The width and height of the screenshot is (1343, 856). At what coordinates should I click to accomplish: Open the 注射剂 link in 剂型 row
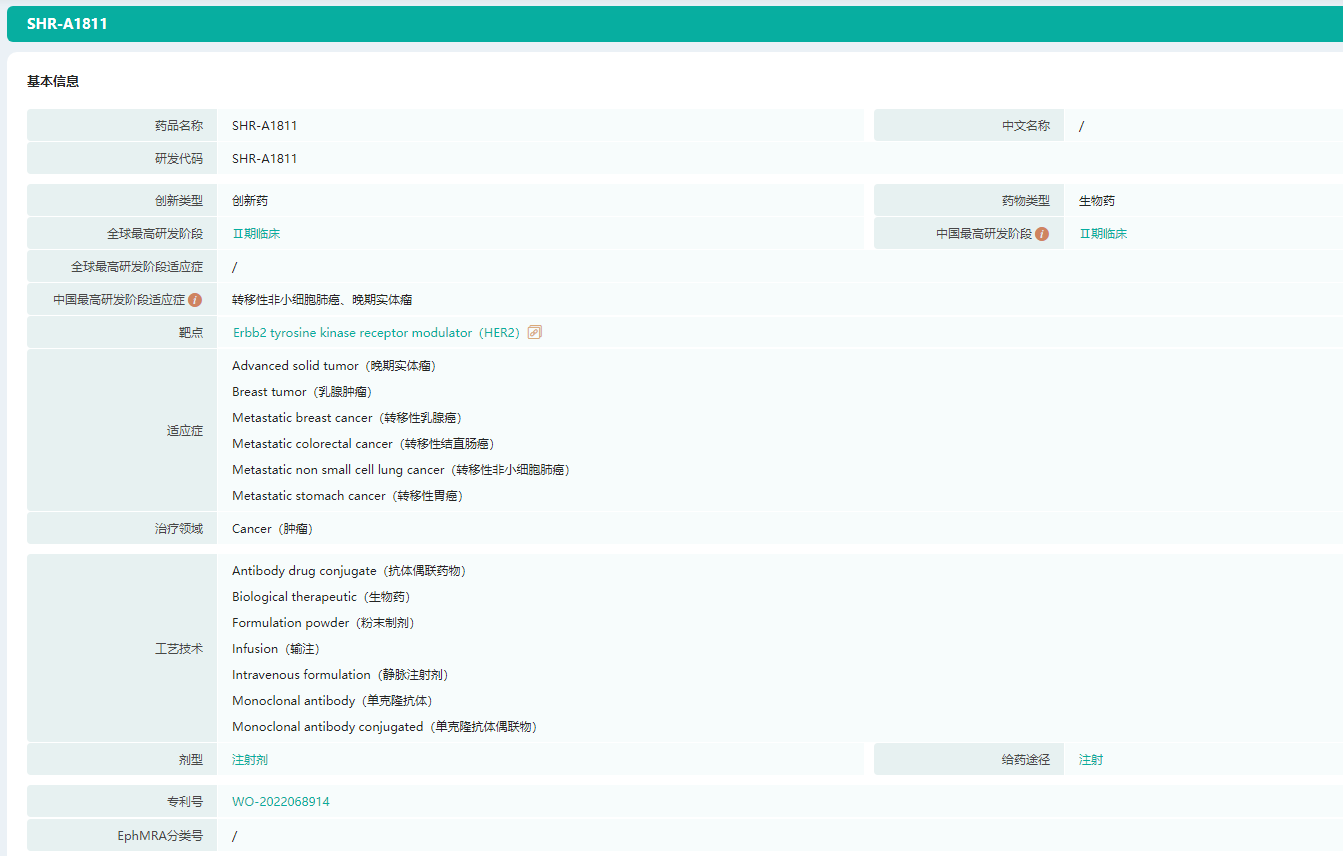[x=250, y=760]
